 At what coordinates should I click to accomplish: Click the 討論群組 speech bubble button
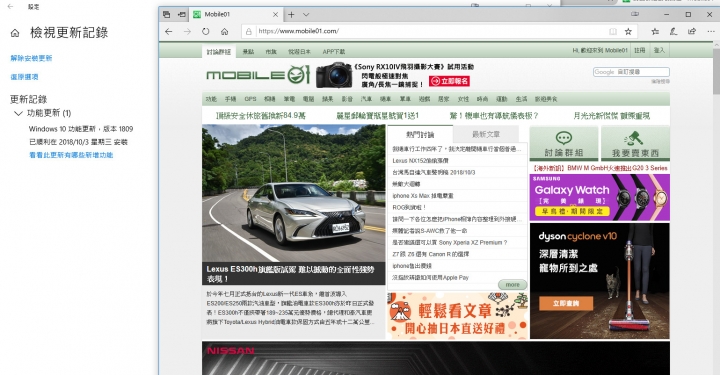(x=564, y=144)
